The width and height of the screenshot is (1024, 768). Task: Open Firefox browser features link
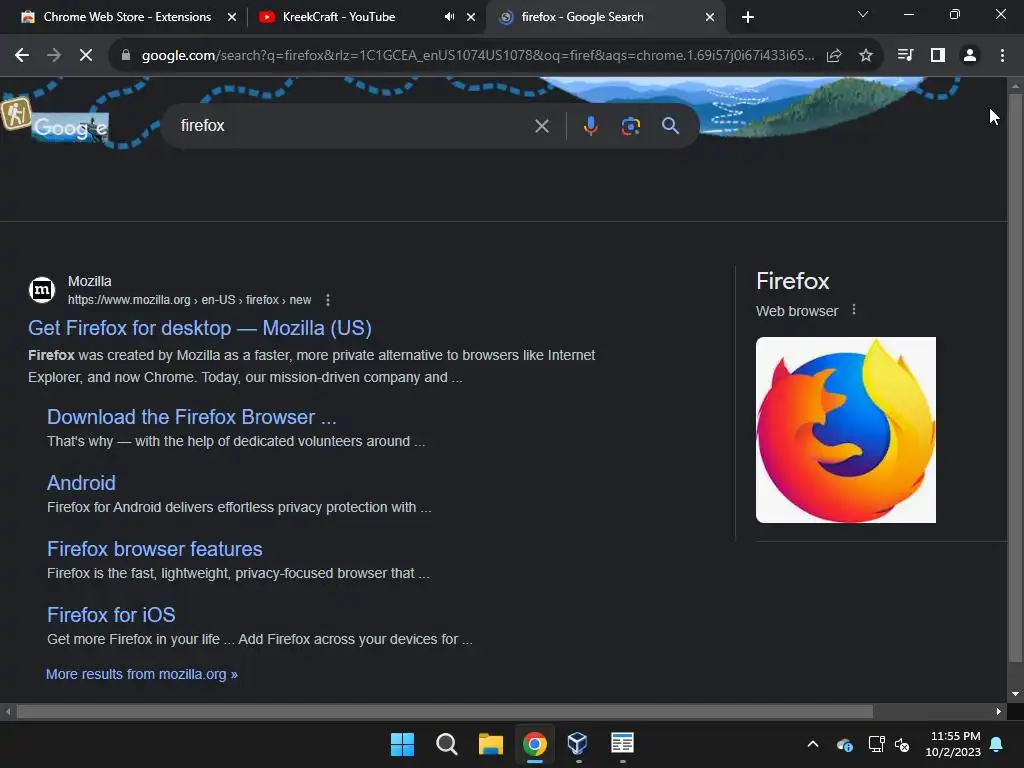coord(155,549)
